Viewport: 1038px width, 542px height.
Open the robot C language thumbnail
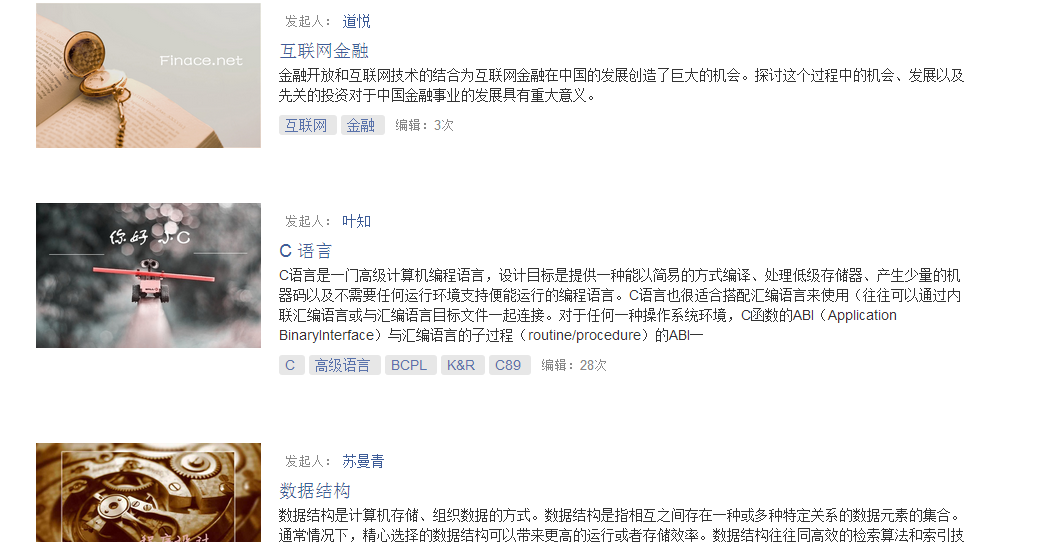pyautogui.click(x=148, y=275)
